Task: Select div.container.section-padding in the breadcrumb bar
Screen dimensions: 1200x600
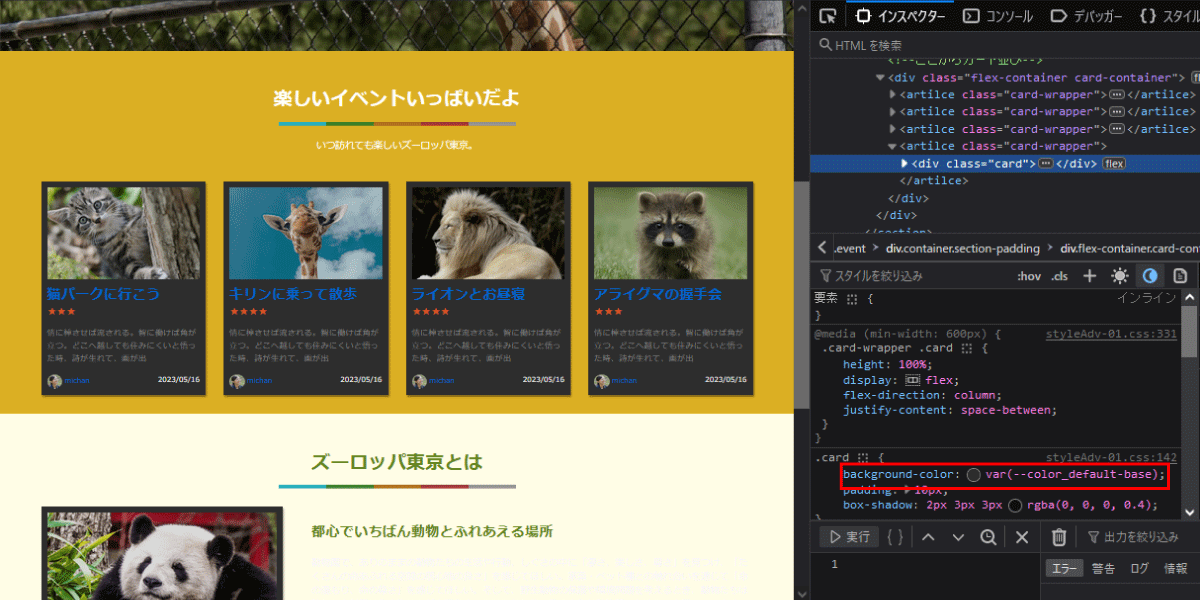Action: [962, 248]
